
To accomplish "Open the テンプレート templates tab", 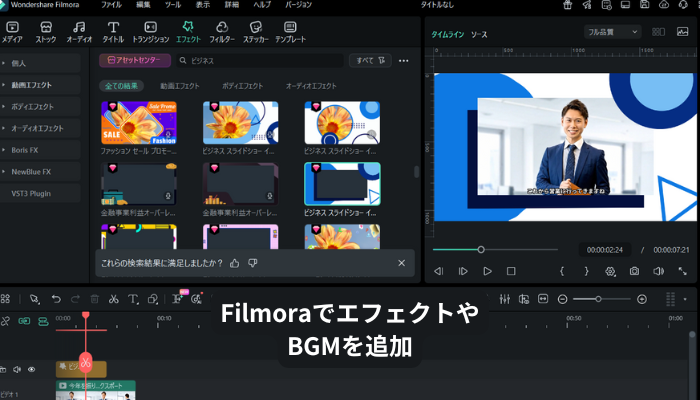I will (x=290, y=32).
